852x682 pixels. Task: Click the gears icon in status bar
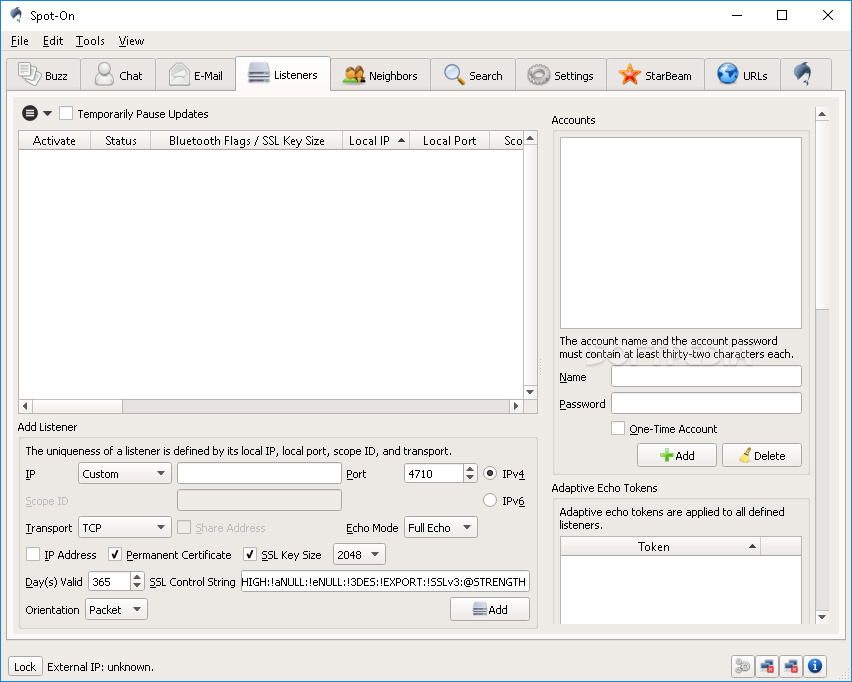point(743,666)
